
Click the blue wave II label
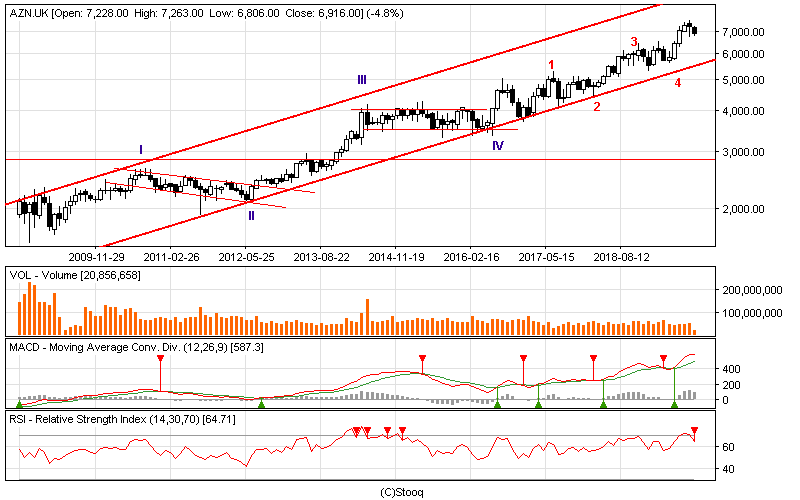pyautogui.click(x=251, y=216)
